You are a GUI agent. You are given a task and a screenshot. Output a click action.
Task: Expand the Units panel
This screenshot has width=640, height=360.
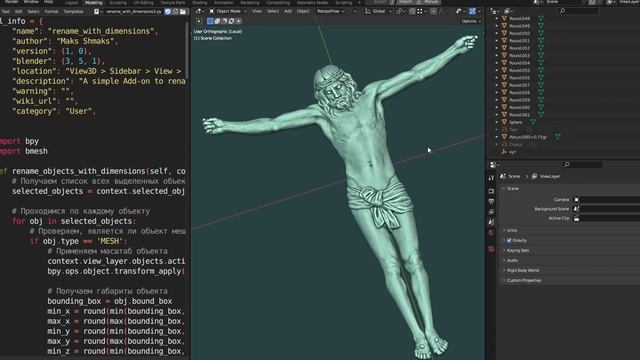(504, 230)
